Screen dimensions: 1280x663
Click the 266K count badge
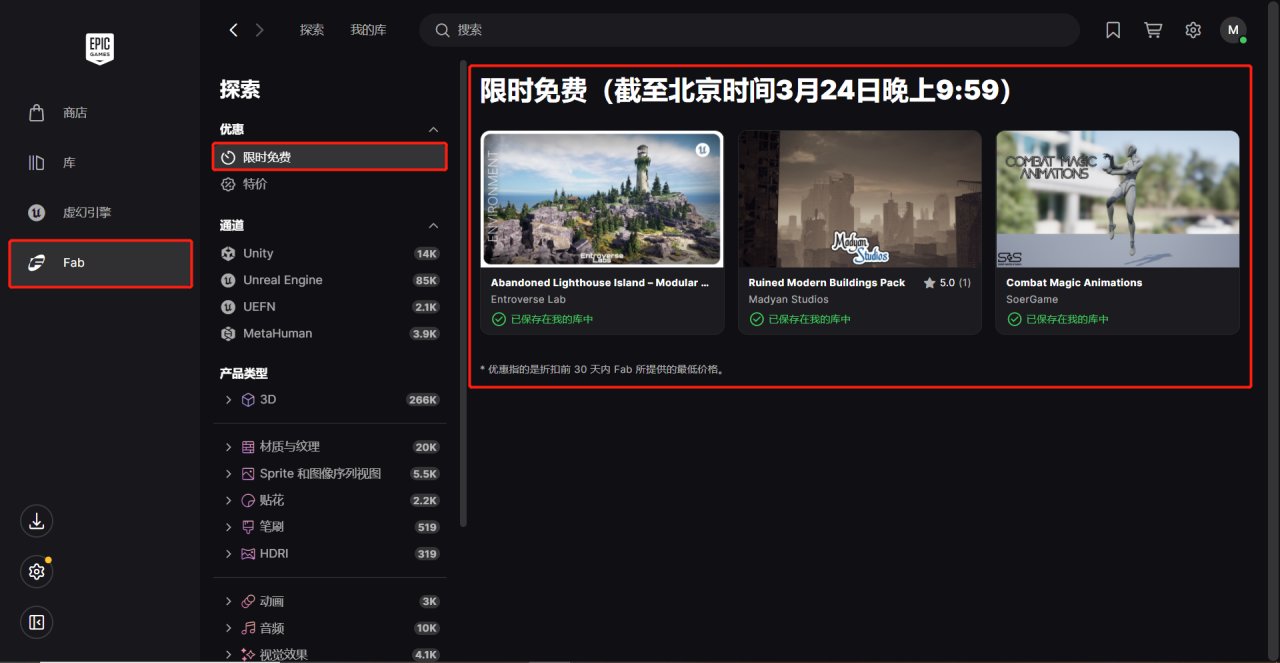(423, 400)
